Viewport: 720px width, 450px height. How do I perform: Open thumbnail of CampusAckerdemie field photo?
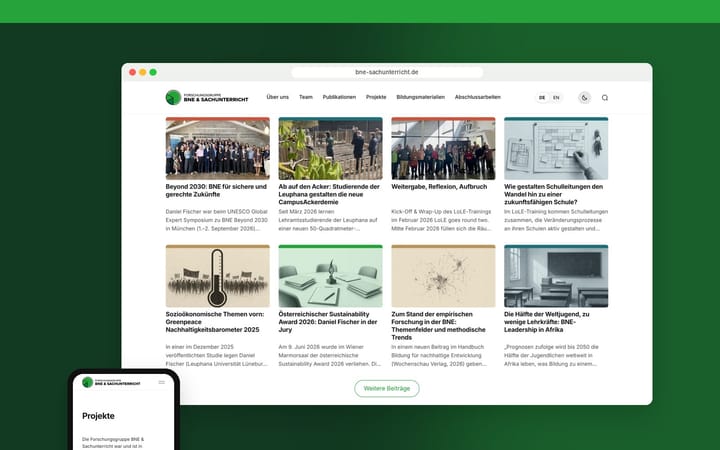click(x=330, y=148)
